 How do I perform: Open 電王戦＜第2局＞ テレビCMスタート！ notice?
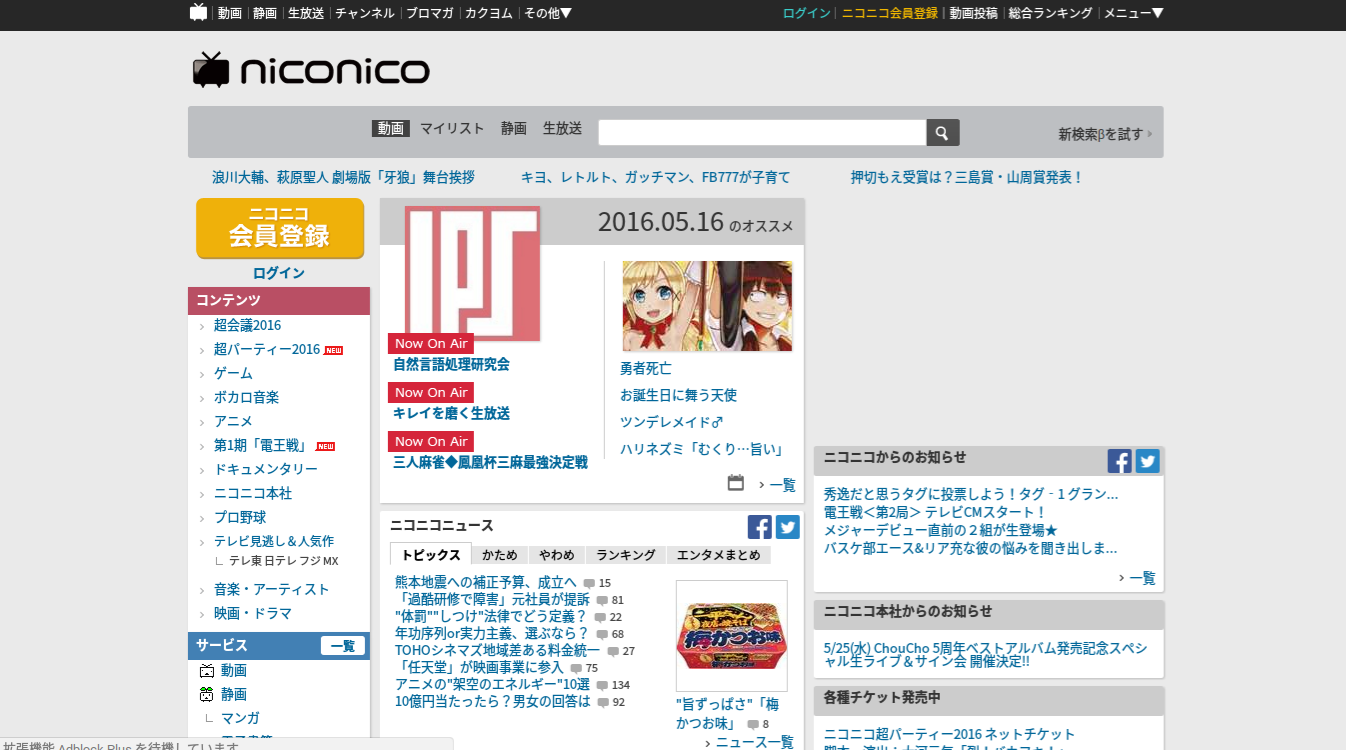pos(934,512)
